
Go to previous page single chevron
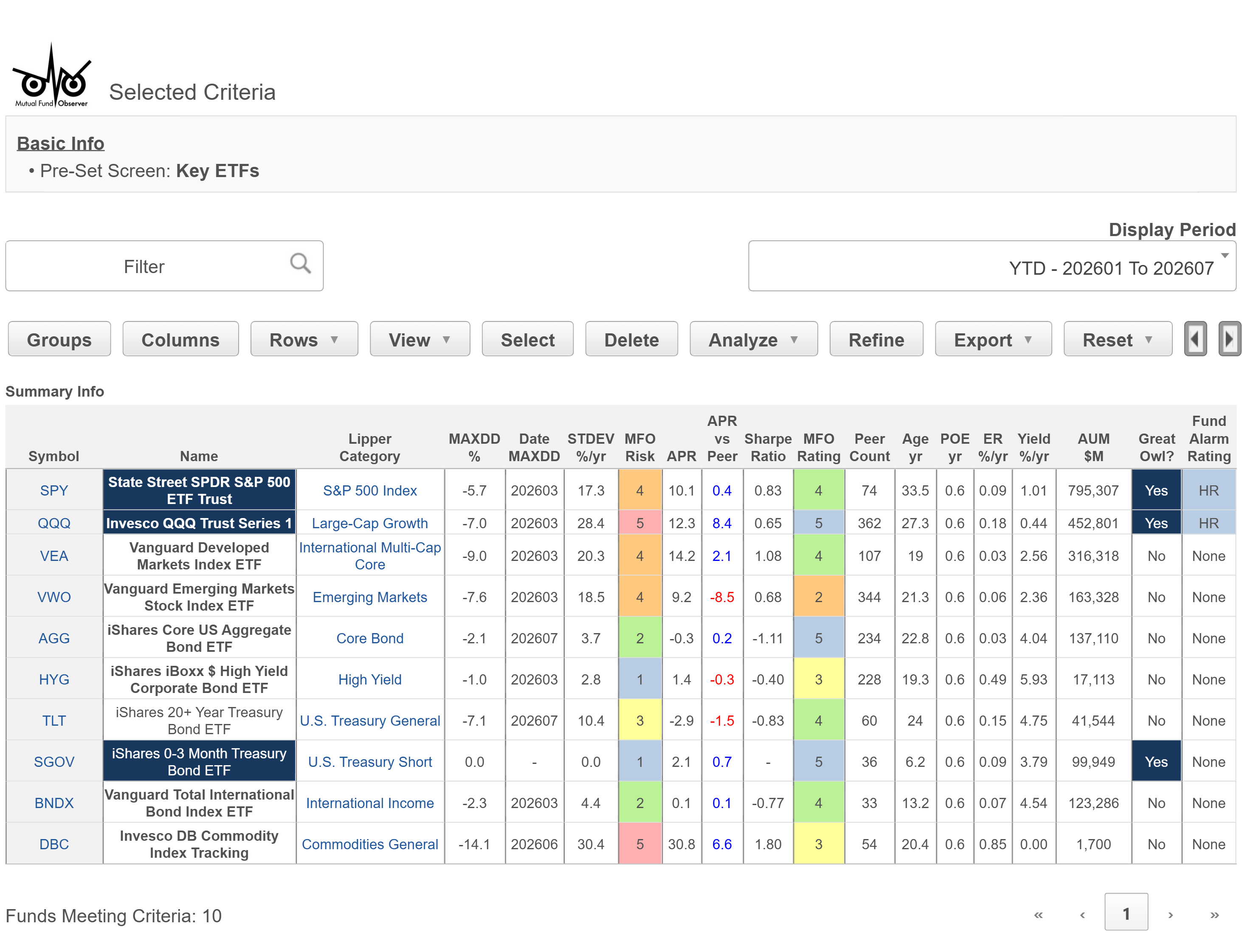click(1082, 915)
